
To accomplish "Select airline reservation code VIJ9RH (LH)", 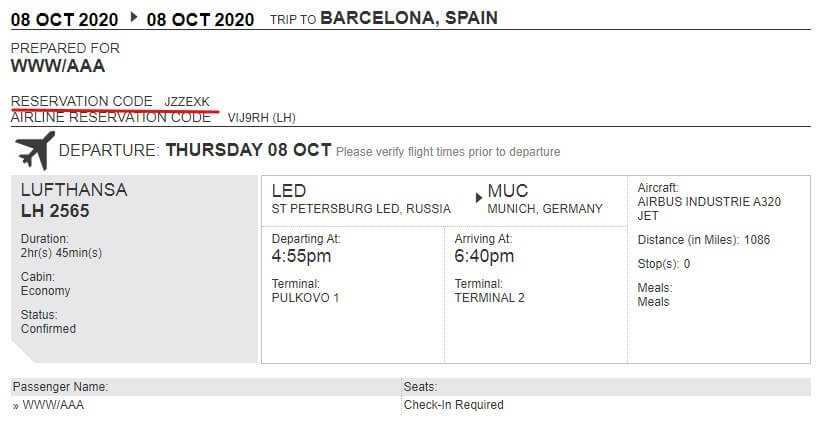I will tap(261, 117).
